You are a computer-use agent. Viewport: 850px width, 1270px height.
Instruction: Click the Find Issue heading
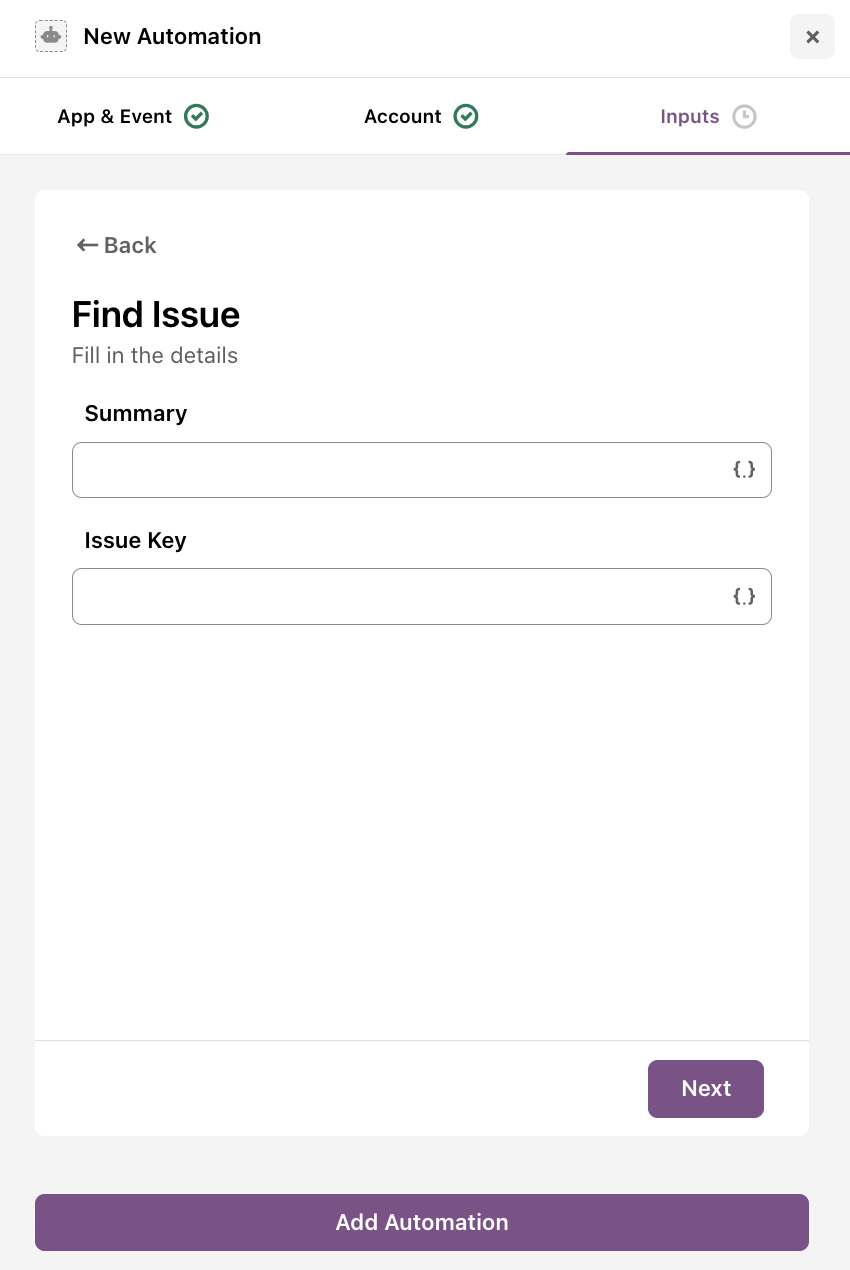coord(156,315)
